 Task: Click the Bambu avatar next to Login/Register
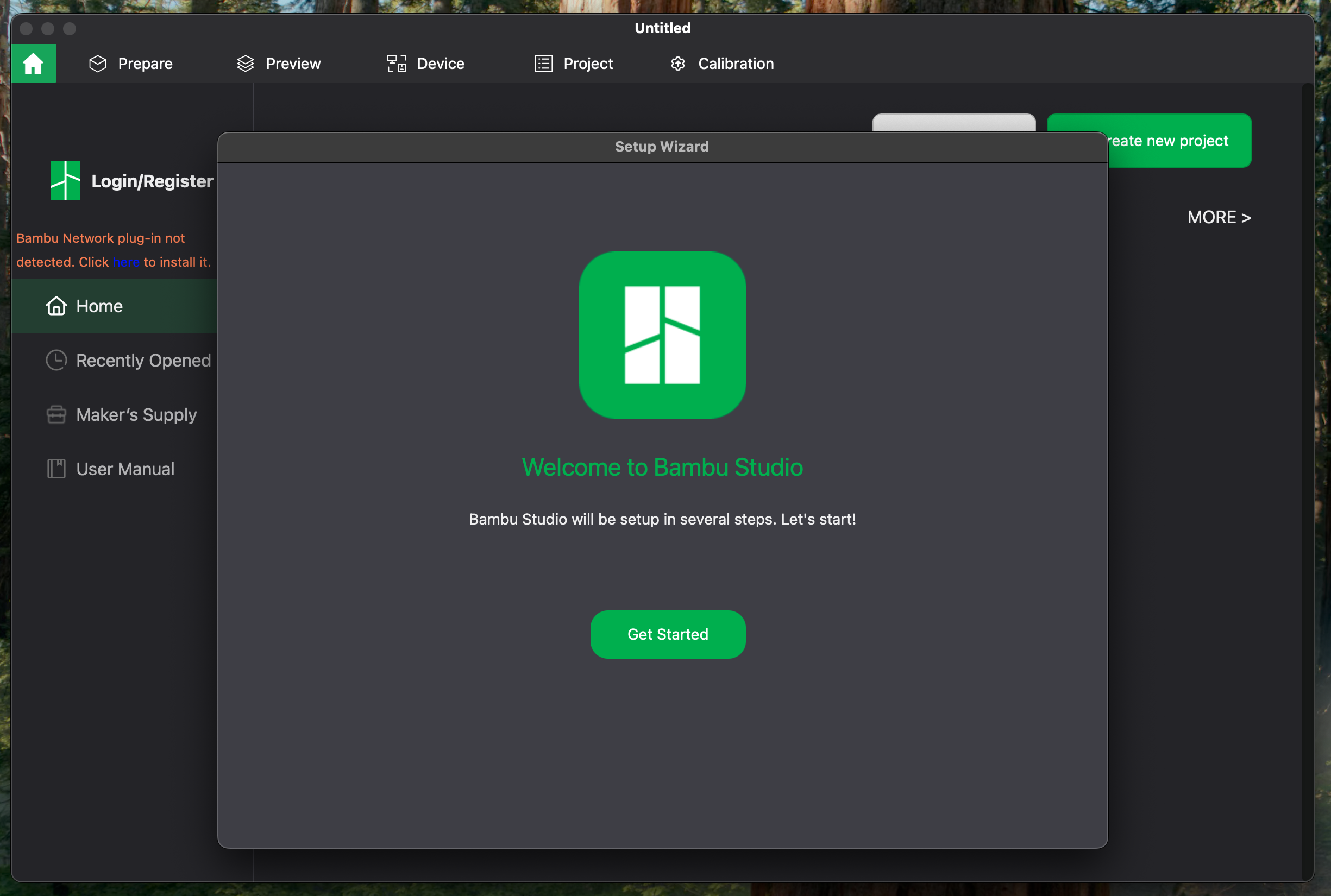tap(65, 181)
